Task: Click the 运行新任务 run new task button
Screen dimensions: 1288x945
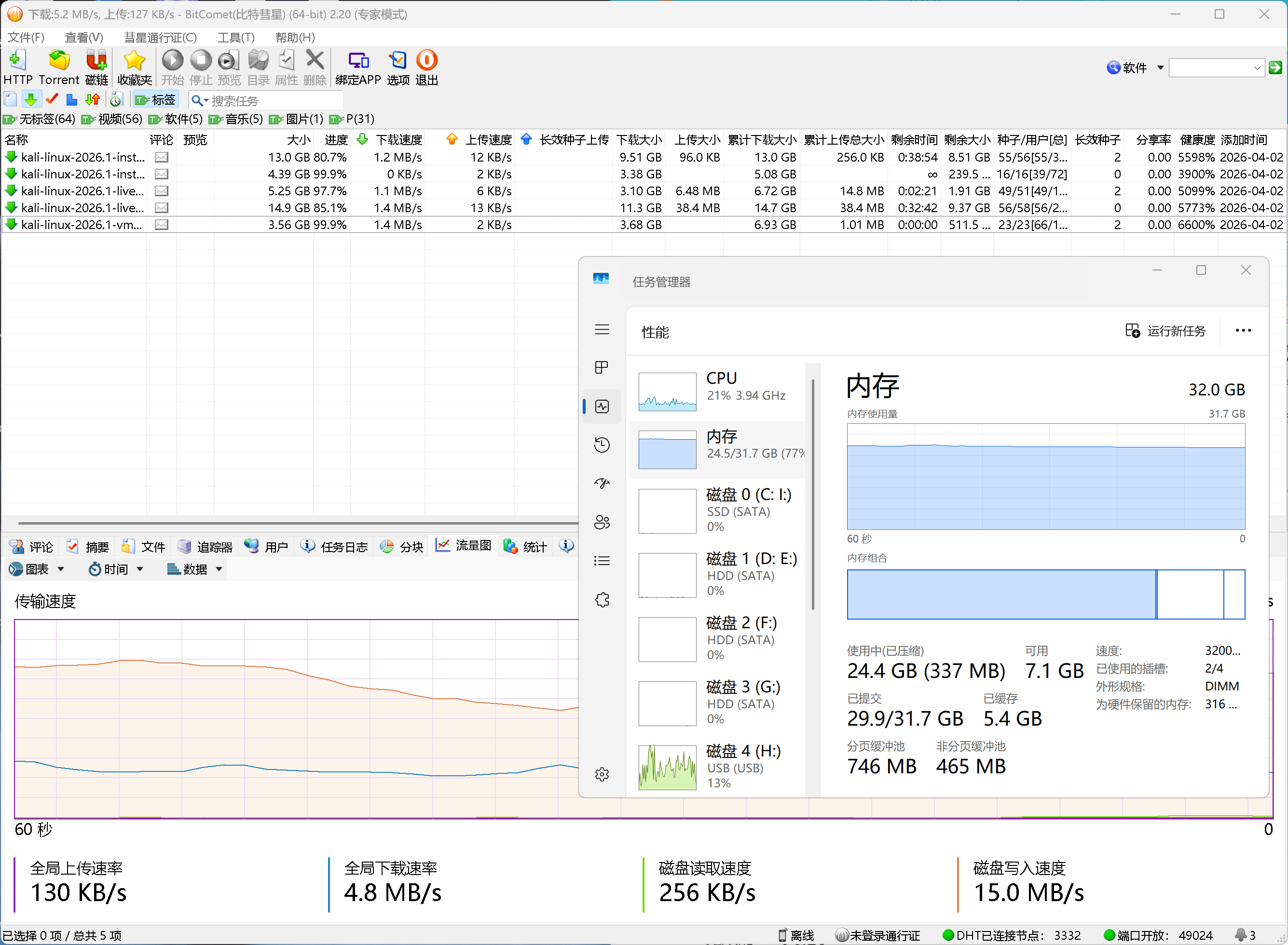Action: click(x=1165, y=331)
